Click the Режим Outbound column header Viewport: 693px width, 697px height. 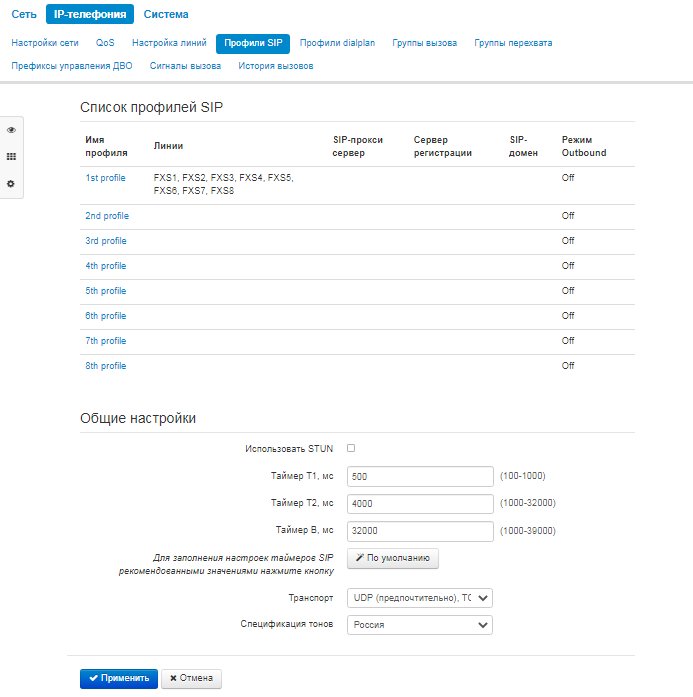point(584,146)
